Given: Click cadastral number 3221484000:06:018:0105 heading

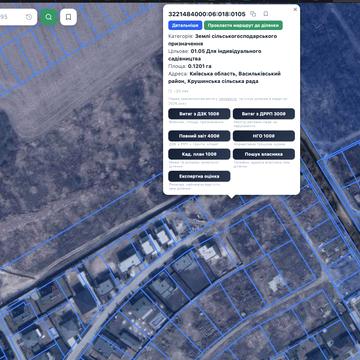Looking at the screenshot, I should pos(207,14).
